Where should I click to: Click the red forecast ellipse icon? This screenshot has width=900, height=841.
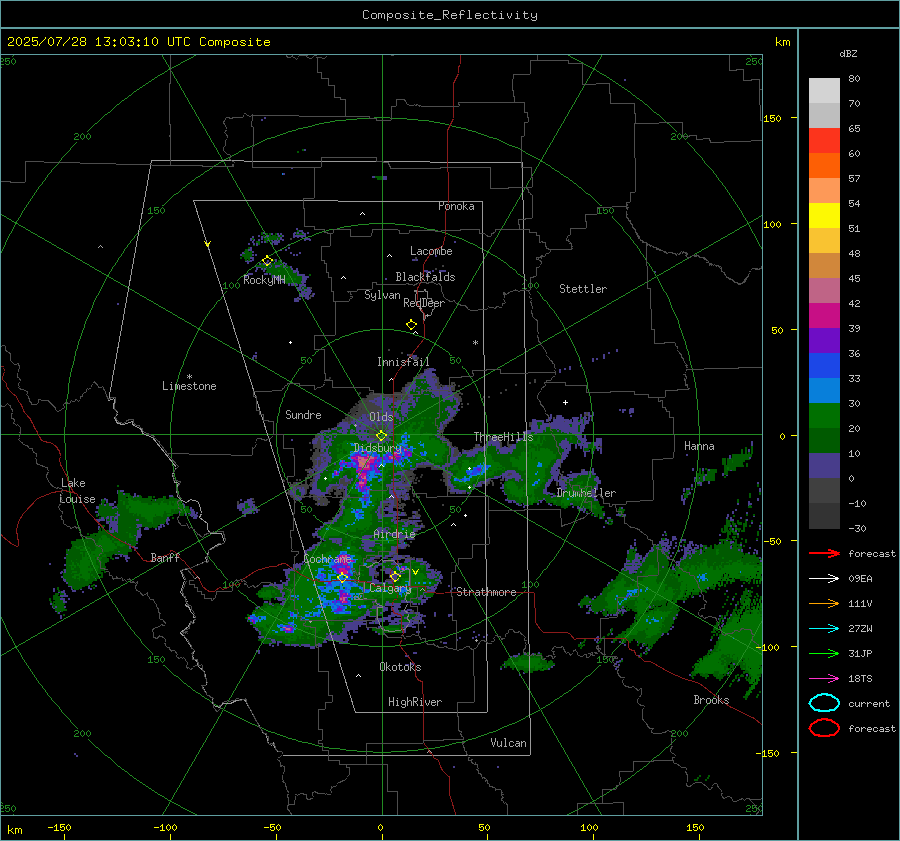[x=824, y=728]
